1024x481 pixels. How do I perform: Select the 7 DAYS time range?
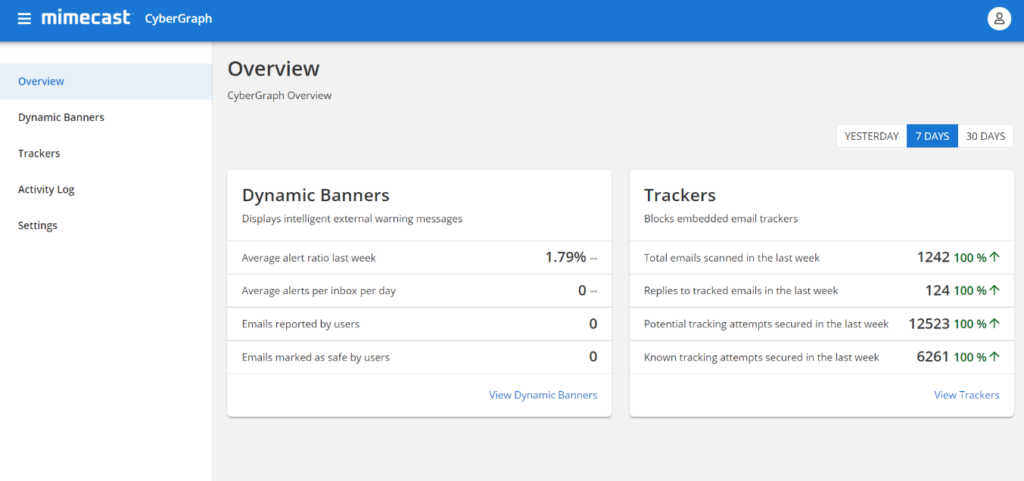[x=932, y=136]
